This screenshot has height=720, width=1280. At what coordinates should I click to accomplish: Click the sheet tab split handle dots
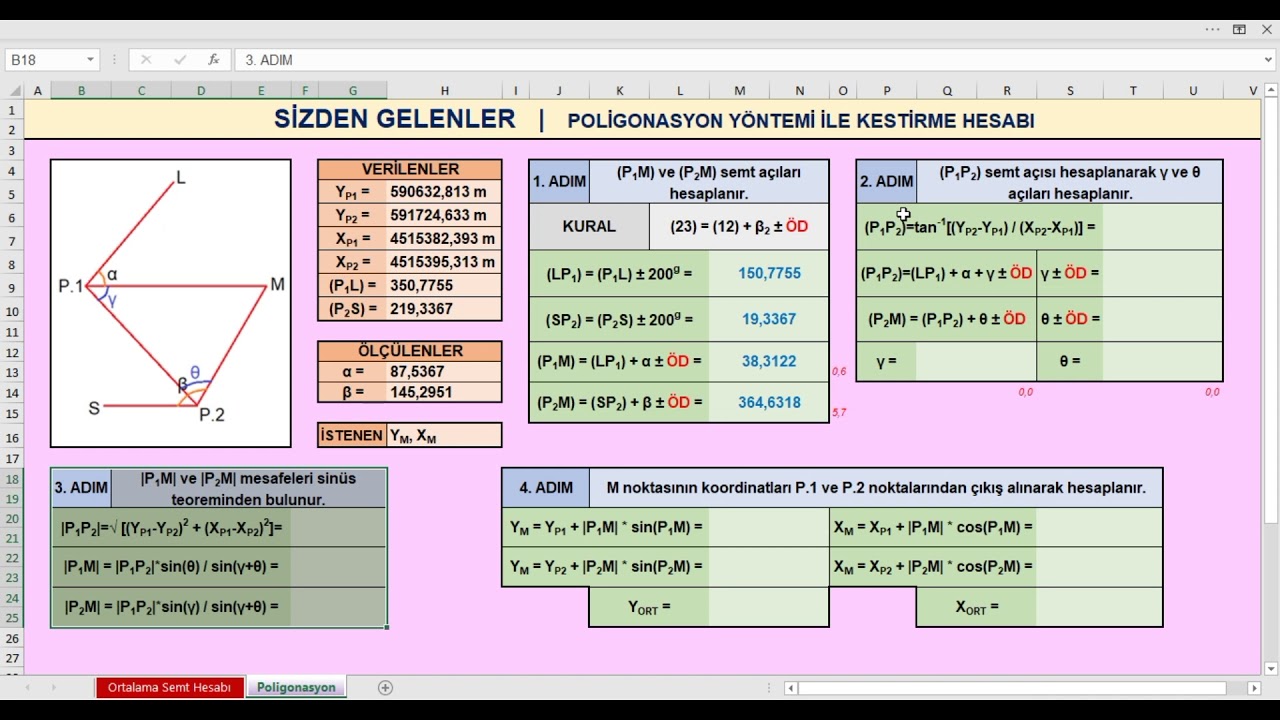coord(768,688)
